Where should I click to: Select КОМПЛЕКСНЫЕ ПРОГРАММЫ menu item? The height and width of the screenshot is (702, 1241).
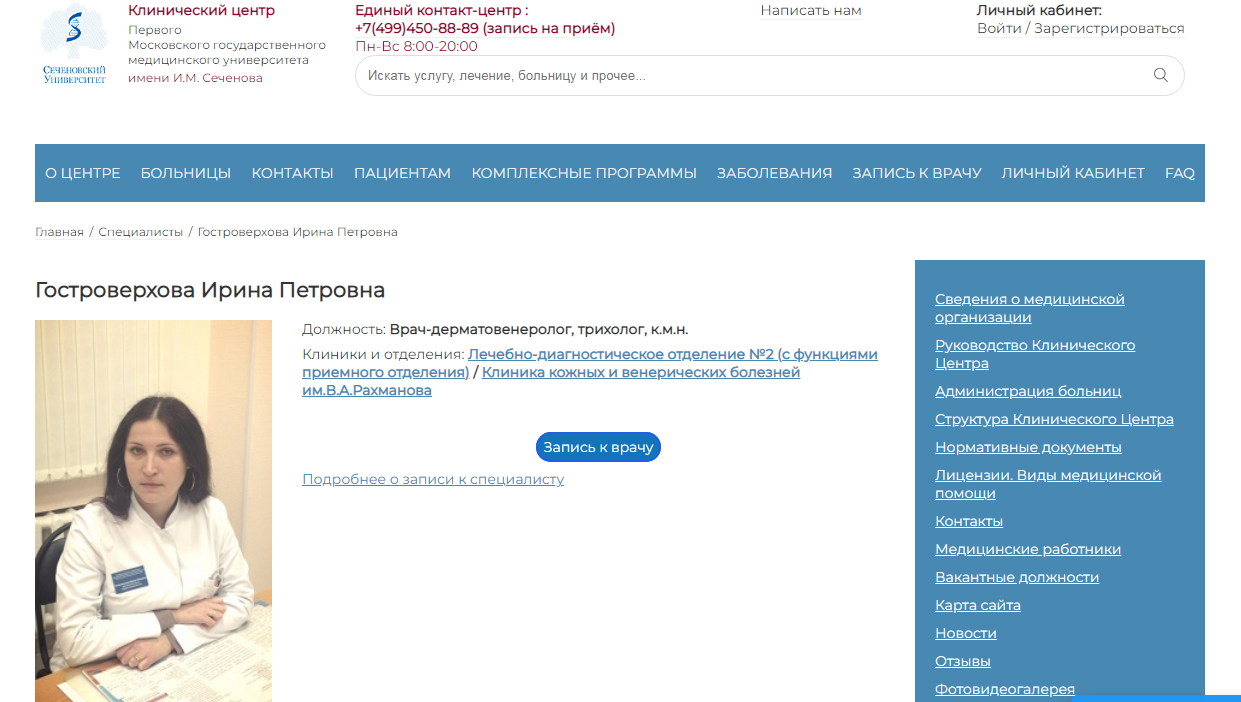tap(584, 173)
